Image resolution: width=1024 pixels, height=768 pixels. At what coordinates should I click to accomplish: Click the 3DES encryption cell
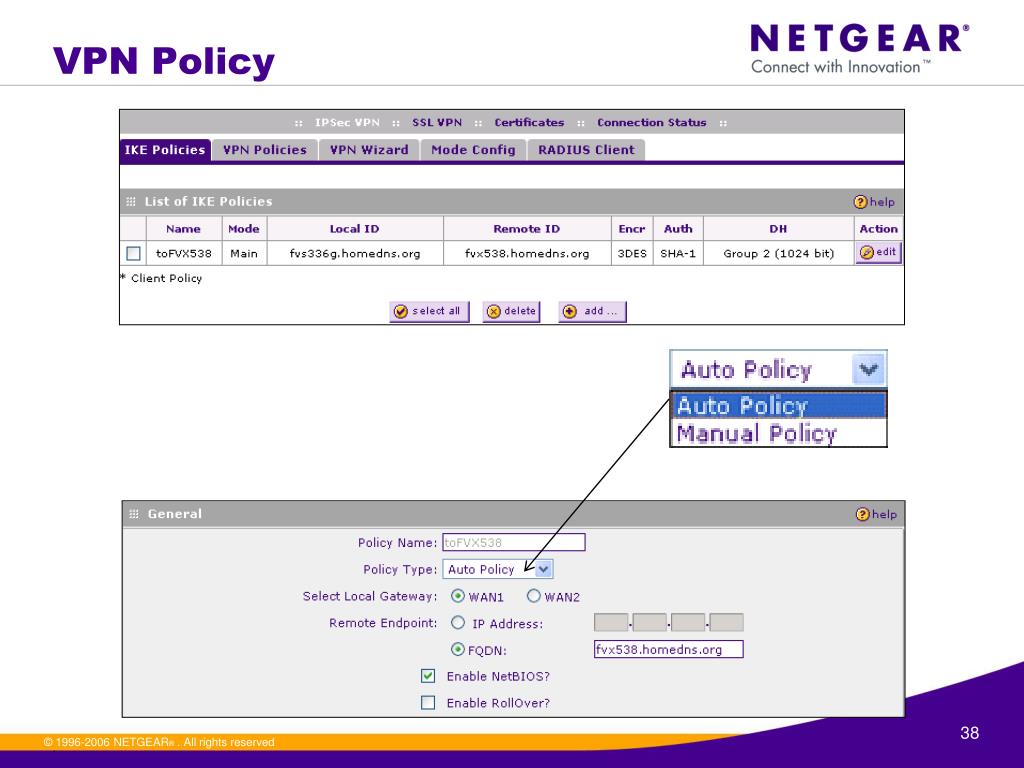point(632,253)
